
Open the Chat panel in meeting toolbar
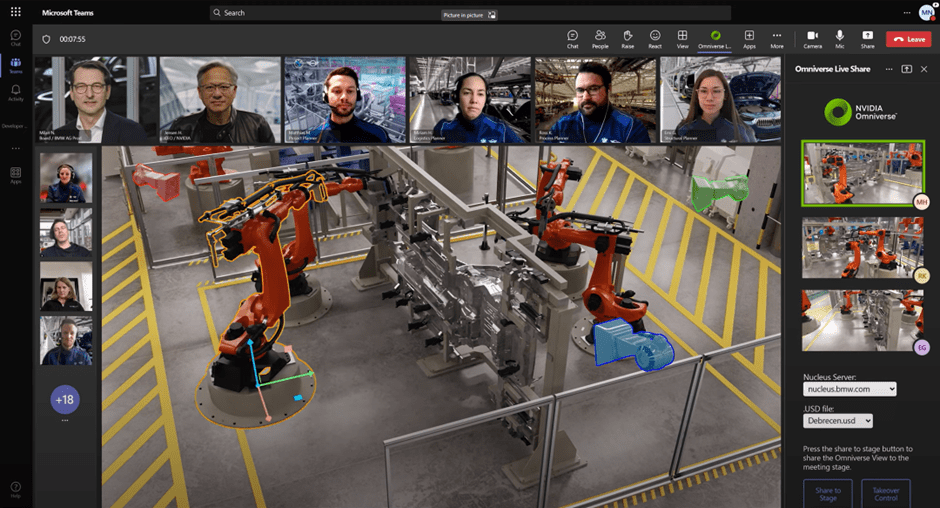(572, 38)
